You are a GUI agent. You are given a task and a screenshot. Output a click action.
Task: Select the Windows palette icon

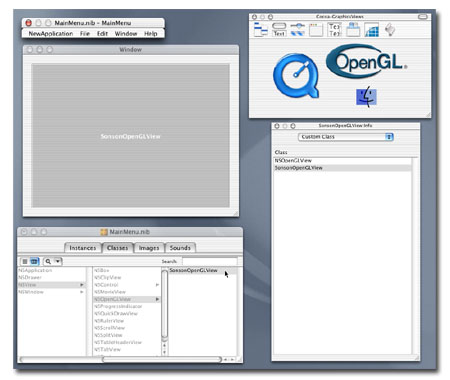pyautogui.click(x=316, y=29)
